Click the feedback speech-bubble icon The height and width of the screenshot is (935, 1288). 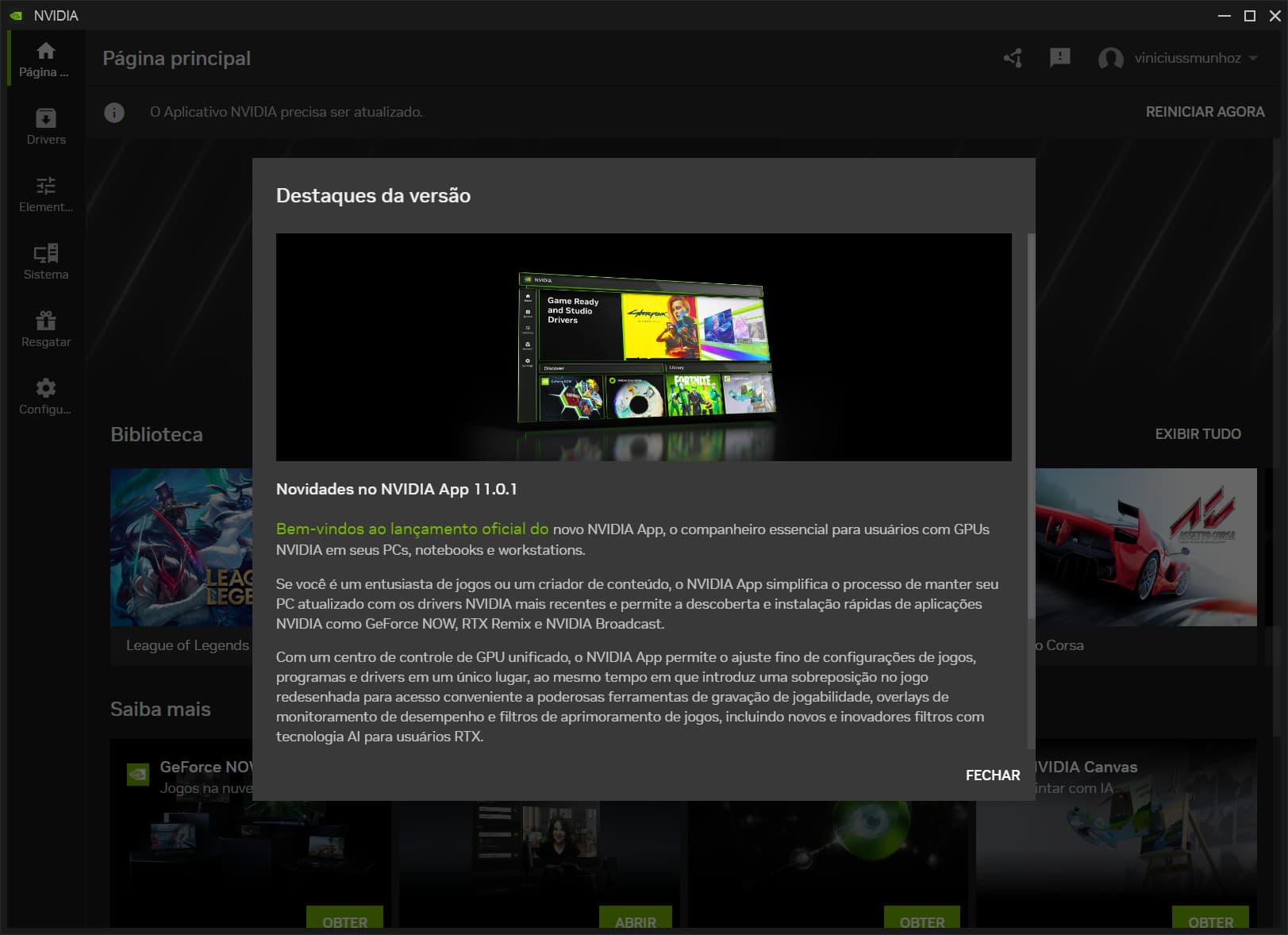1060,58
